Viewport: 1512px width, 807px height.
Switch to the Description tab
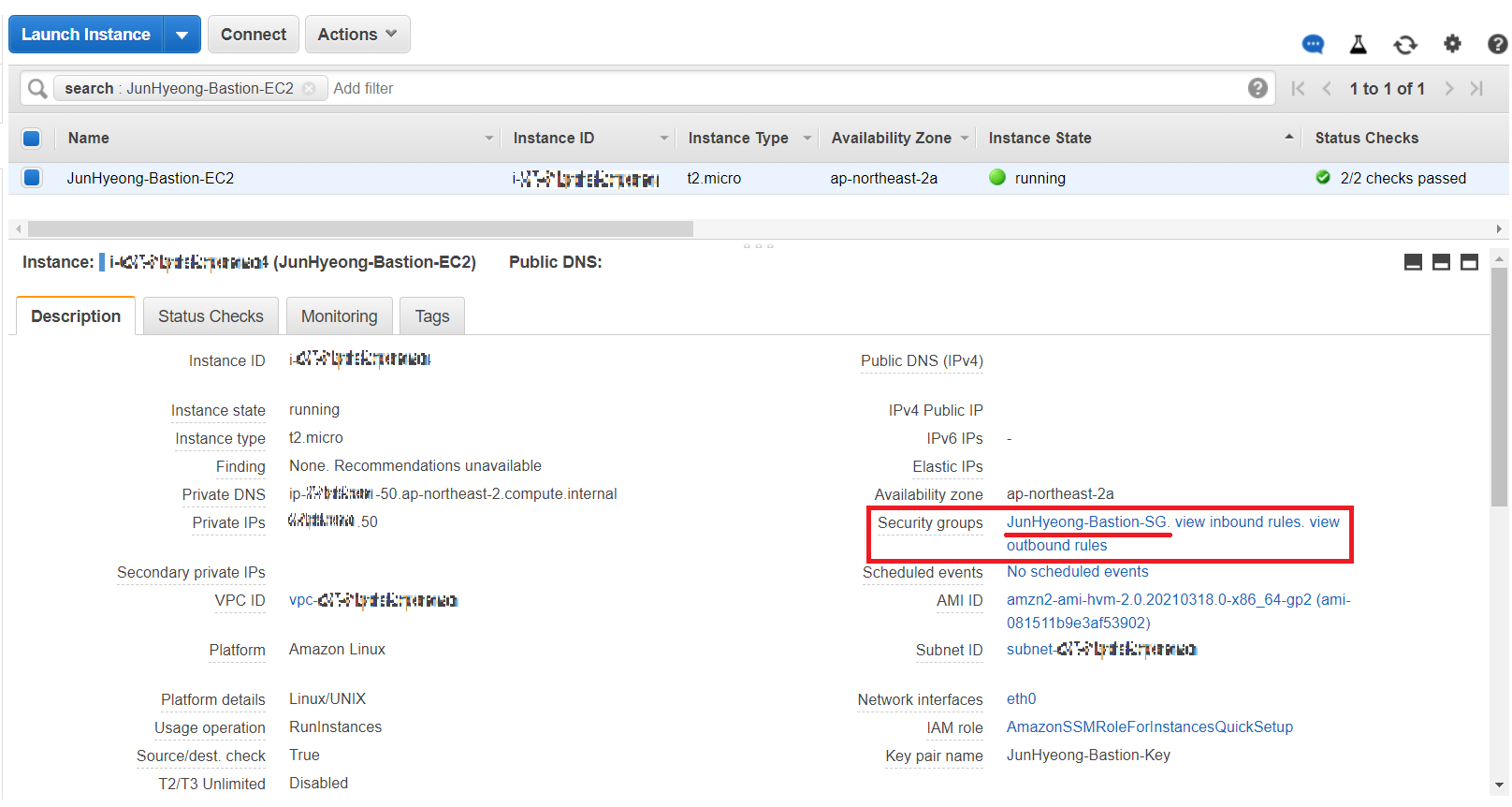pos(76,316)
